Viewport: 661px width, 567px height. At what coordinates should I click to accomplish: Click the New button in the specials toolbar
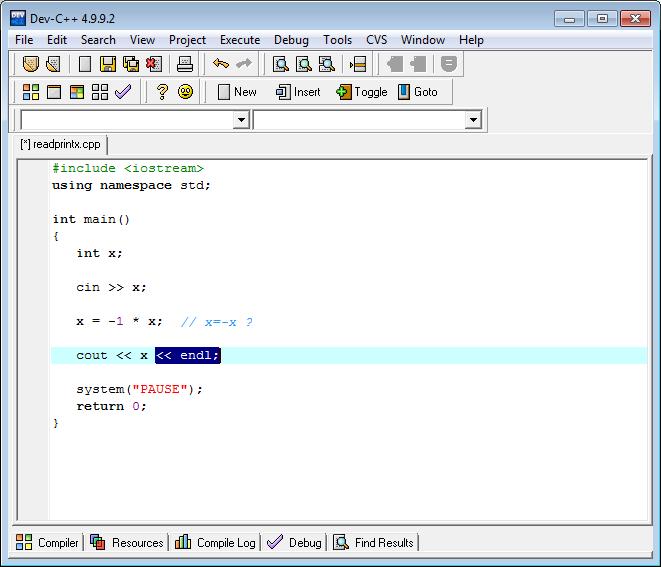(237, 91)
